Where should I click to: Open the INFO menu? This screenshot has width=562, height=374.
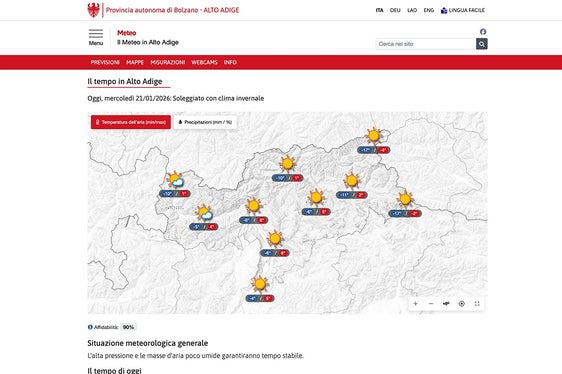point(230,62)
